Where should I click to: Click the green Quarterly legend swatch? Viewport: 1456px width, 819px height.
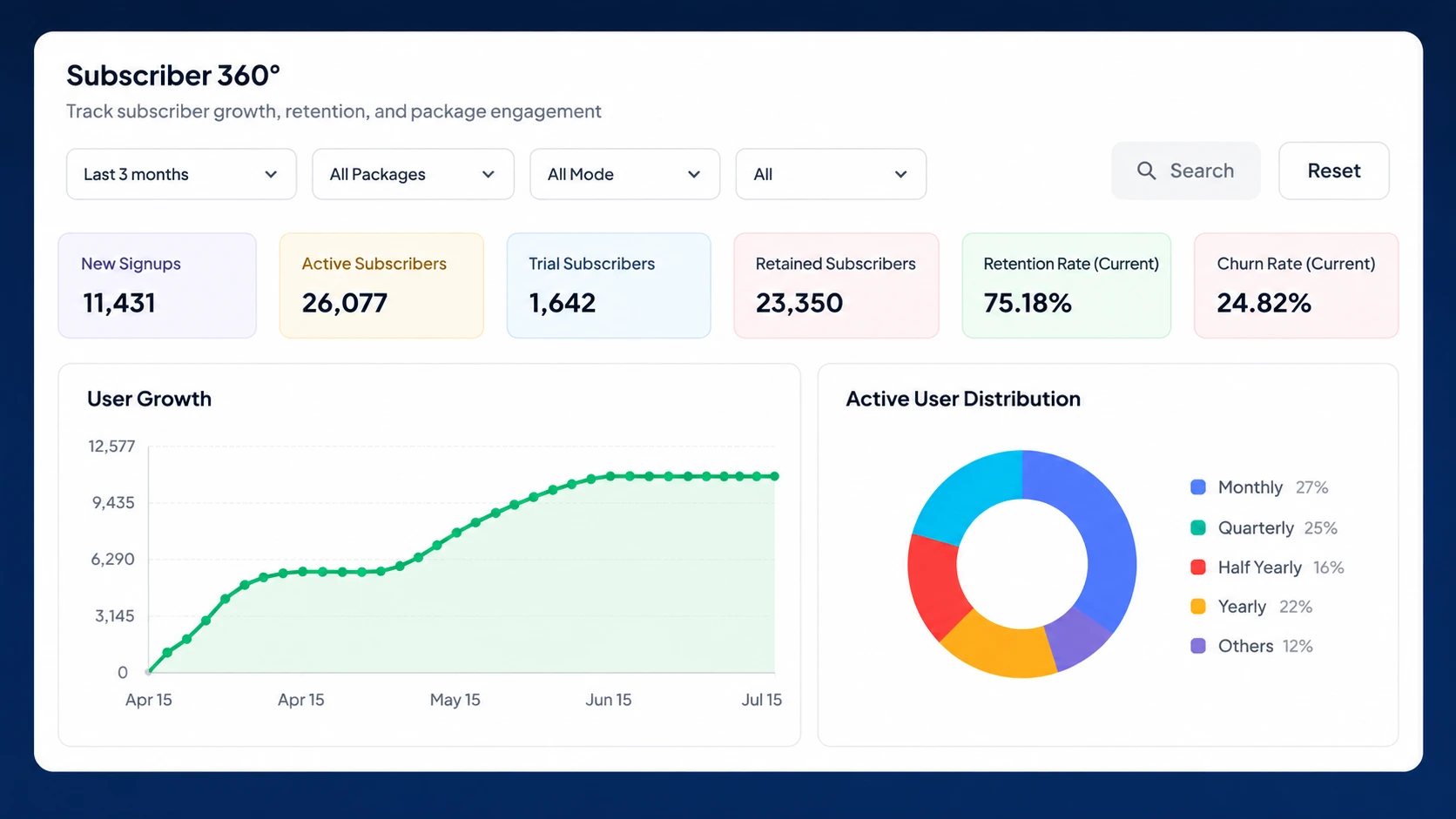[1198, 527]
